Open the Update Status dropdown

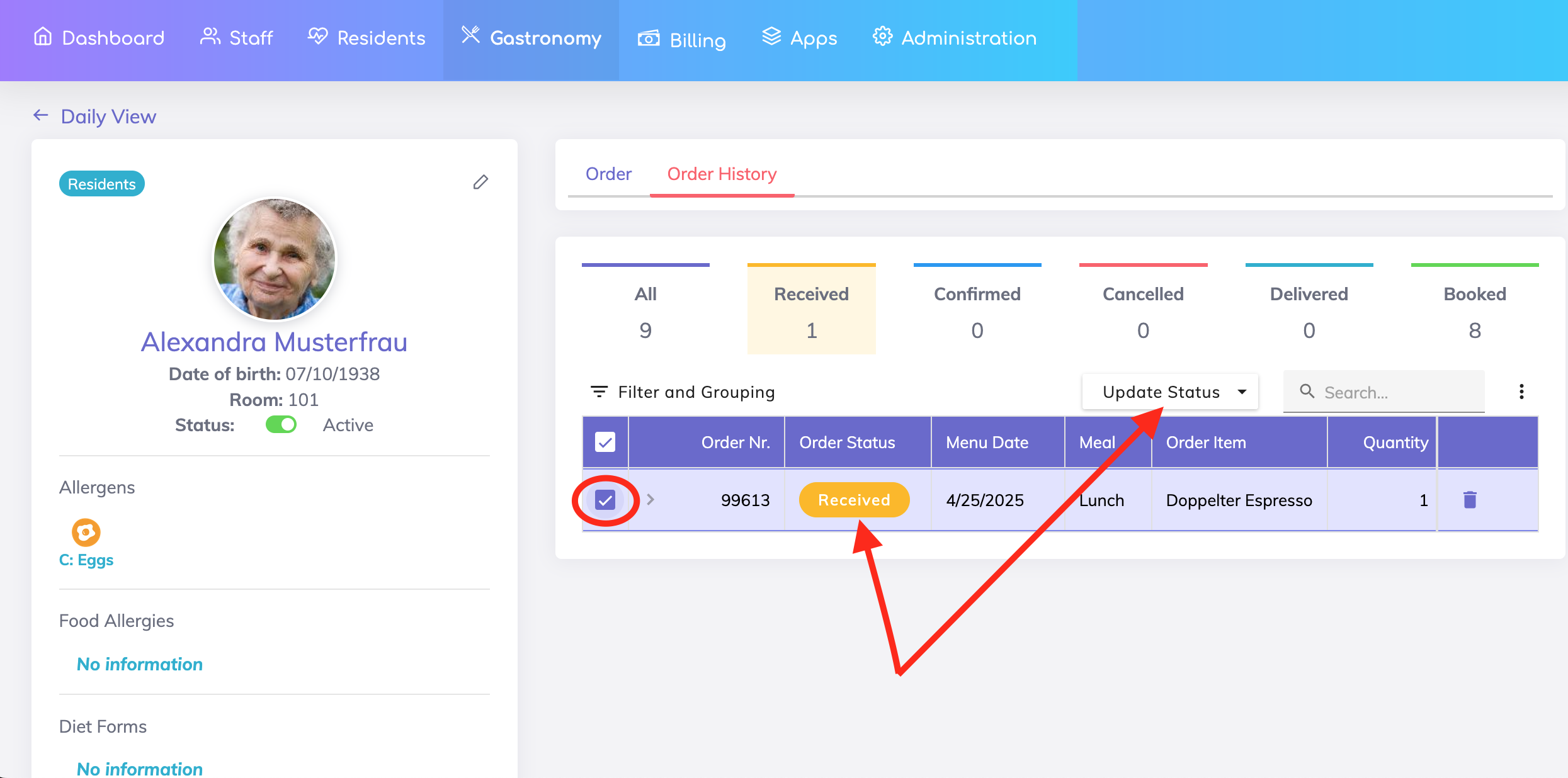(1170, 392)
